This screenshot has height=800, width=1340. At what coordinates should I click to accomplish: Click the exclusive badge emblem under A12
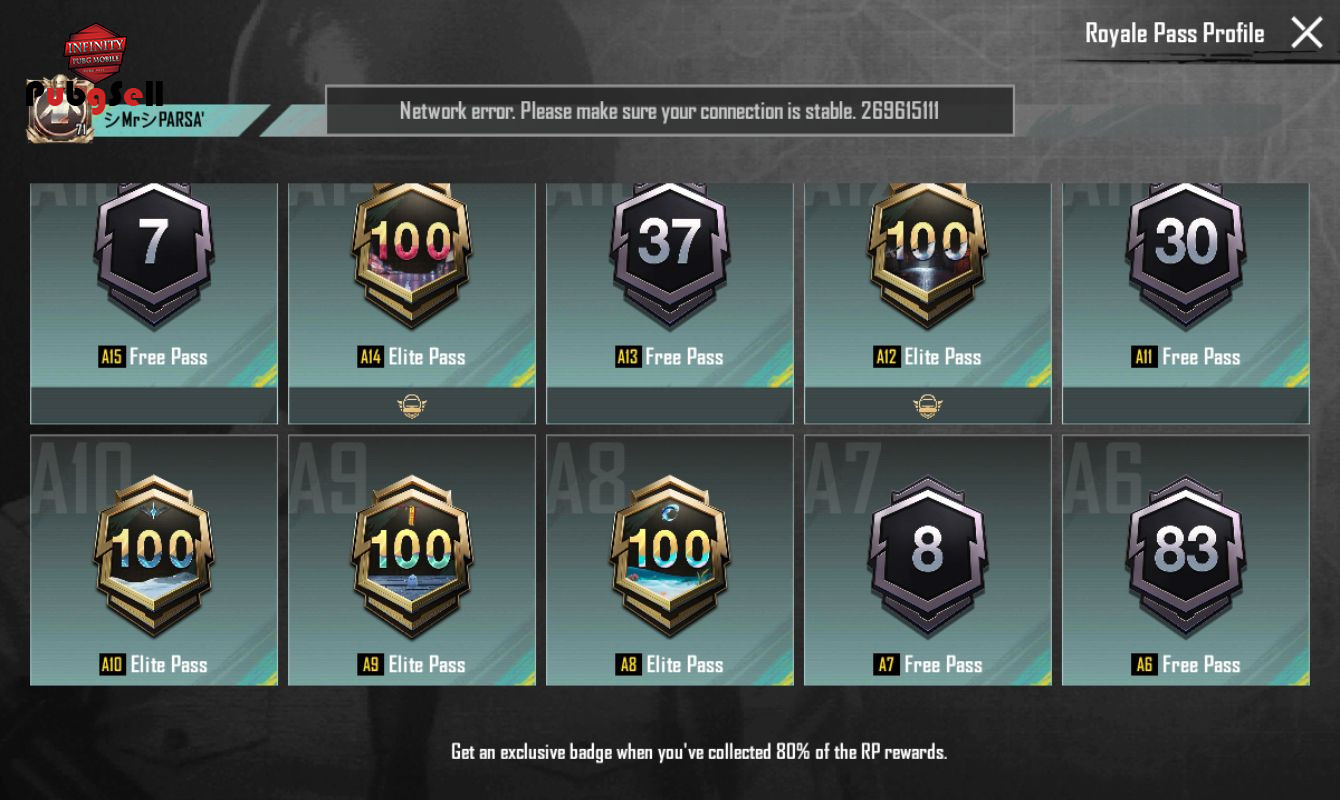click(x=928, y=406)
